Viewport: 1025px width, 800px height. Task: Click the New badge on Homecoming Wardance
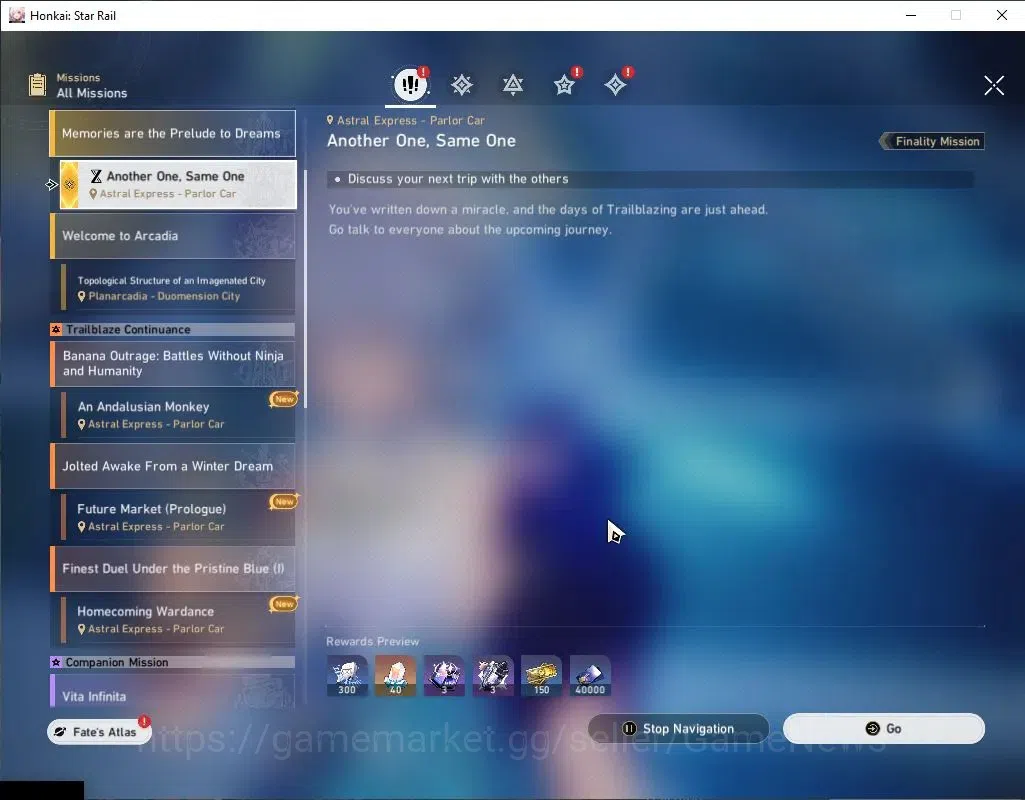pyautogui.click(x=284, y=604)
